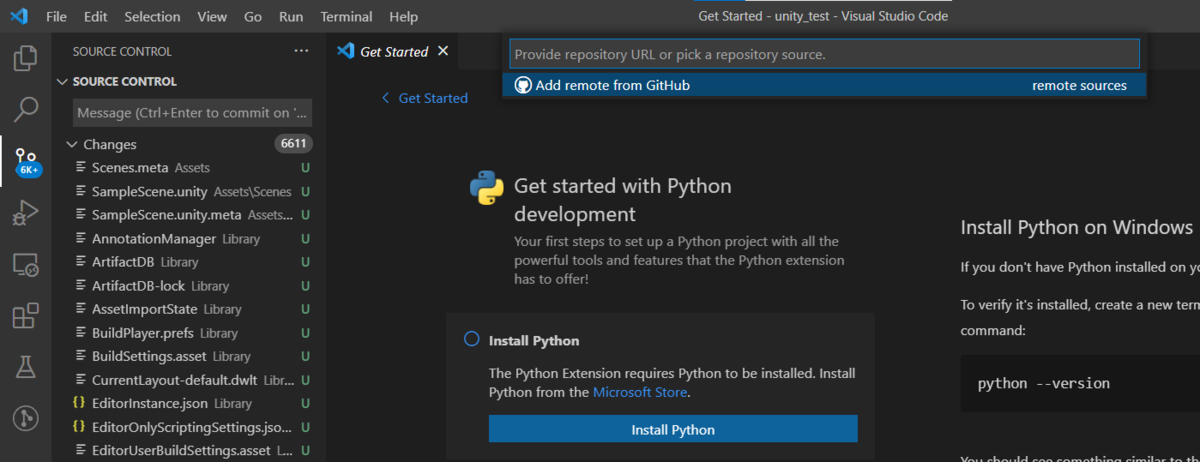
Task: Open the Git graph icon in activity bar
Action: tap(25, 419)
